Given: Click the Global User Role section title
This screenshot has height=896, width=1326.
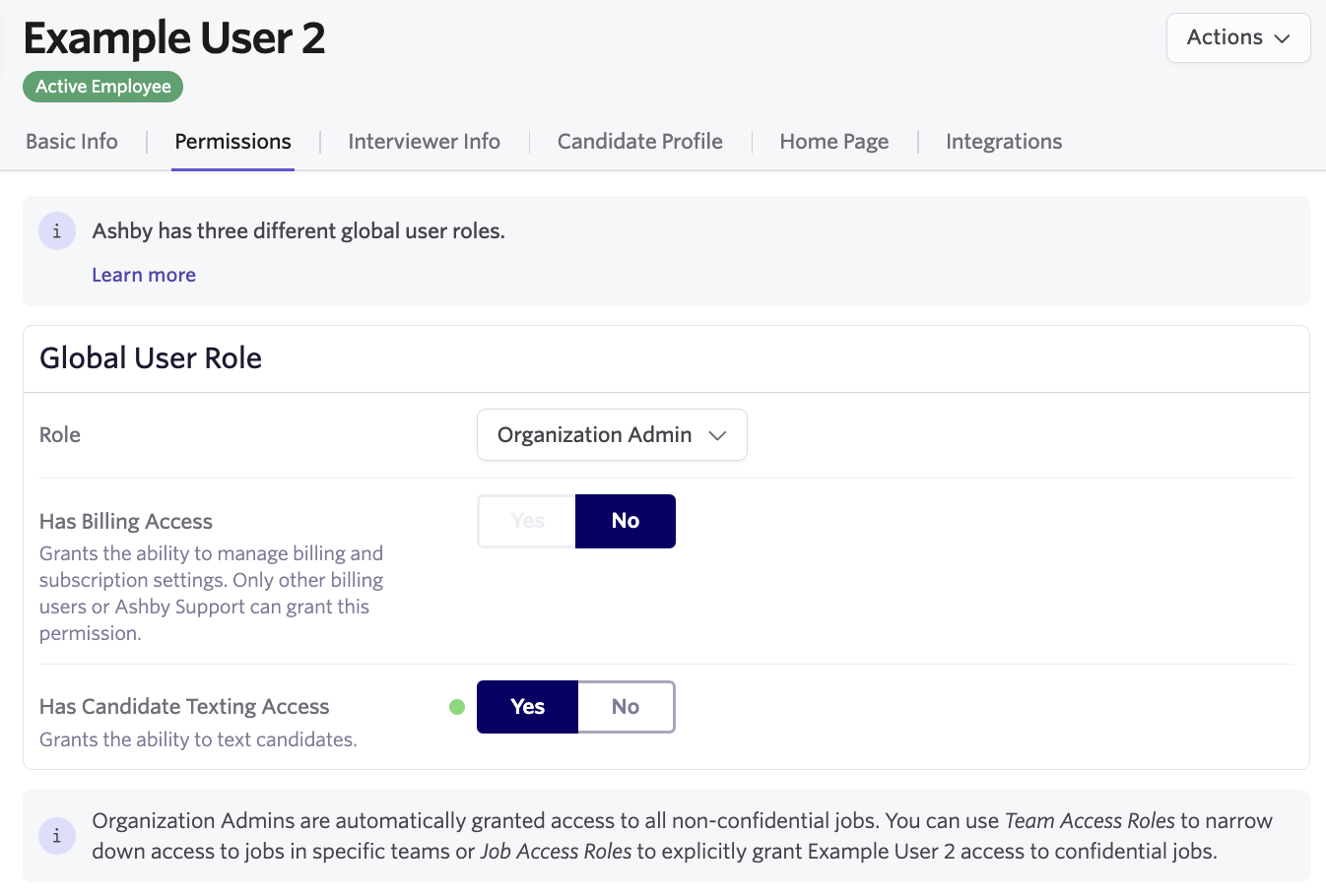Looking at the screenshot, I should tap(151, 357).
